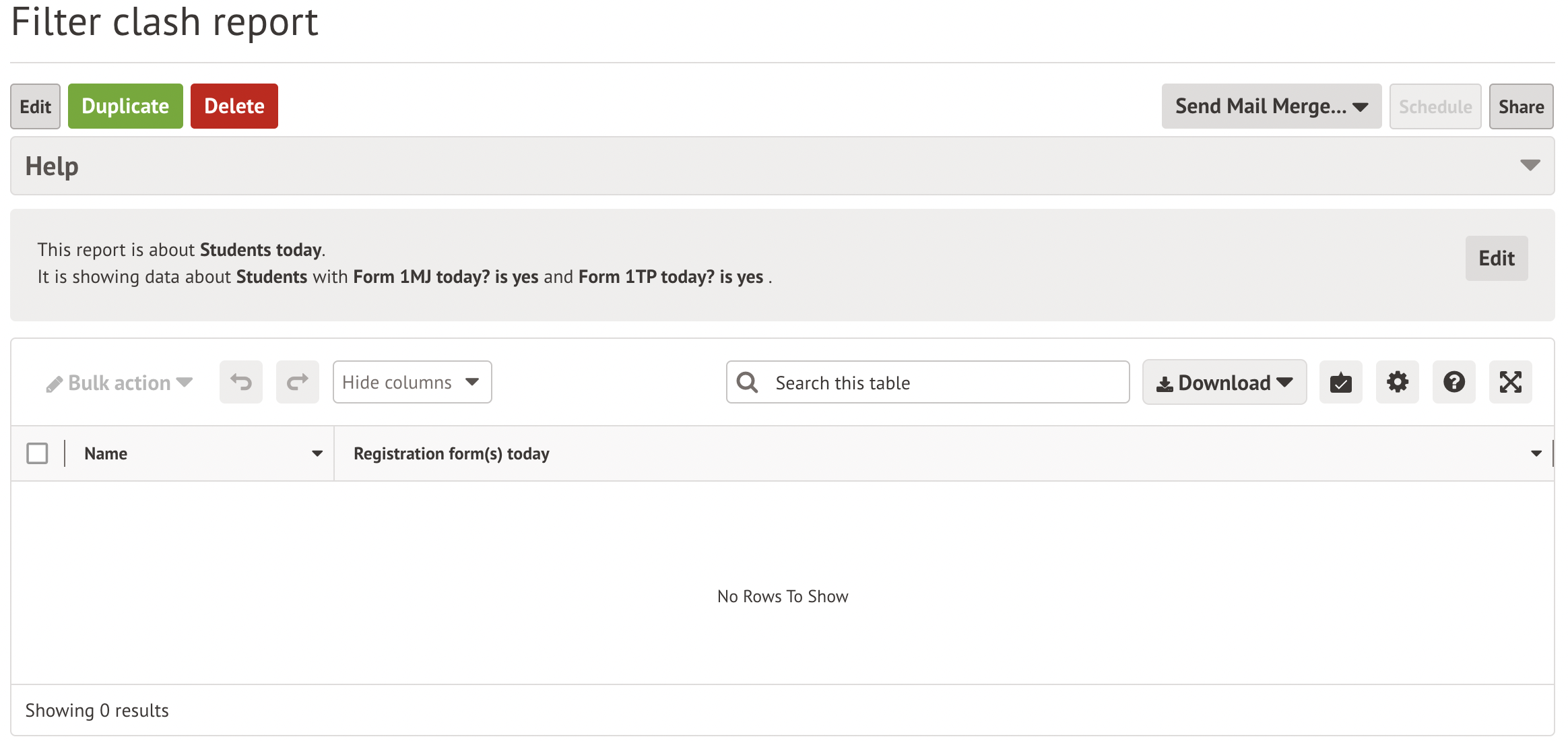Click the Delete button to remove report
This screenshot has width=1568, height=741.
pos(233,105)
